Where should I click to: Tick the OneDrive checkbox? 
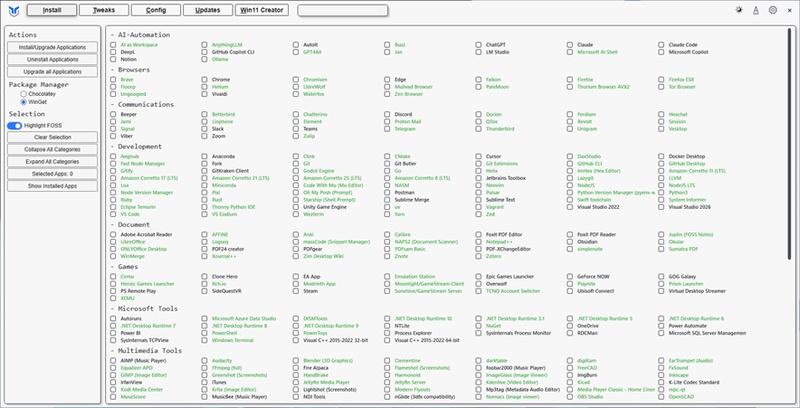pos(570,326)
